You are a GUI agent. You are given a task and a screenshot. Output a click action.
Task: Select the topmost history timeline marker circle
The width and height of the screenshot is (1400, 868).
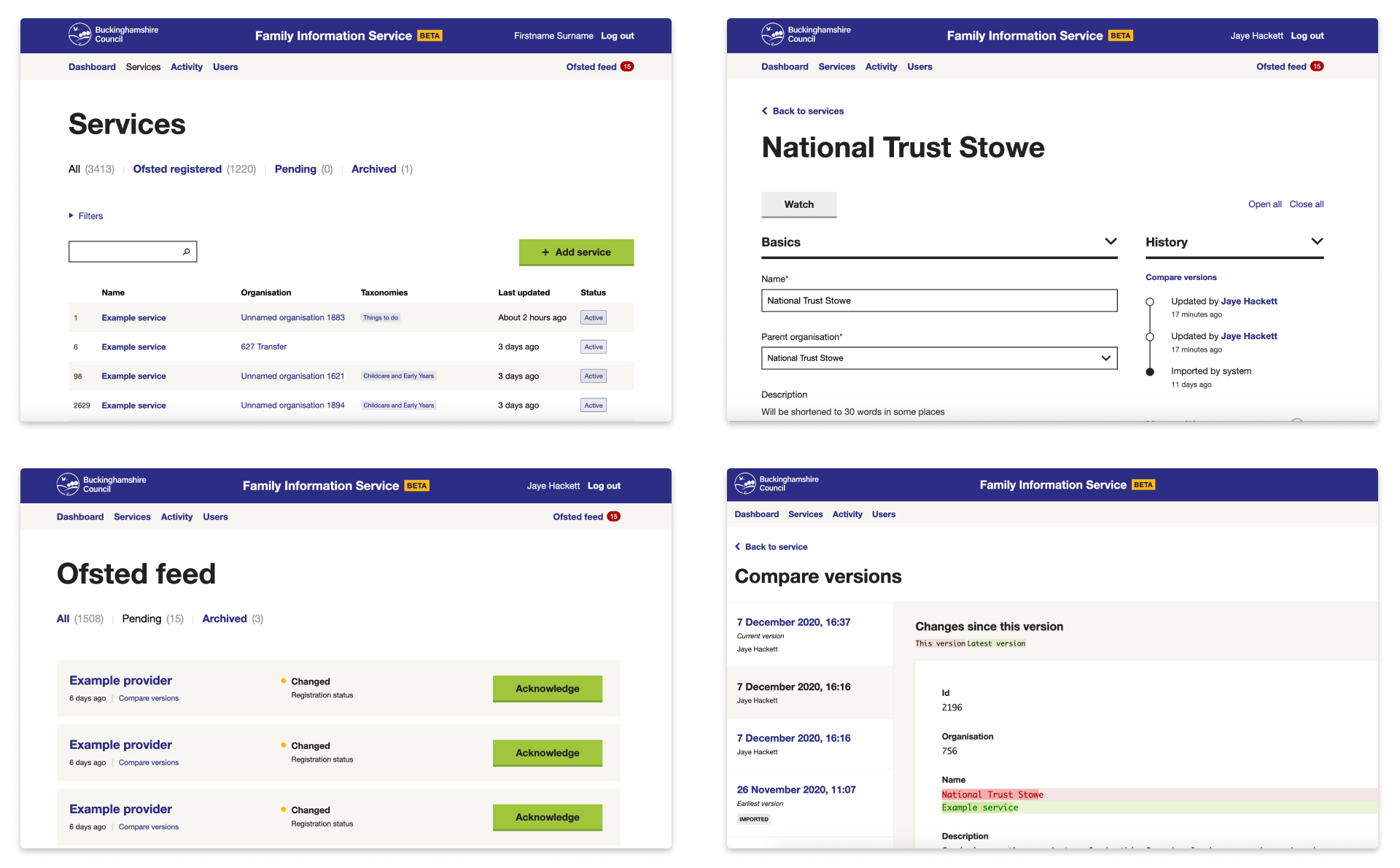coord(1150,301)
